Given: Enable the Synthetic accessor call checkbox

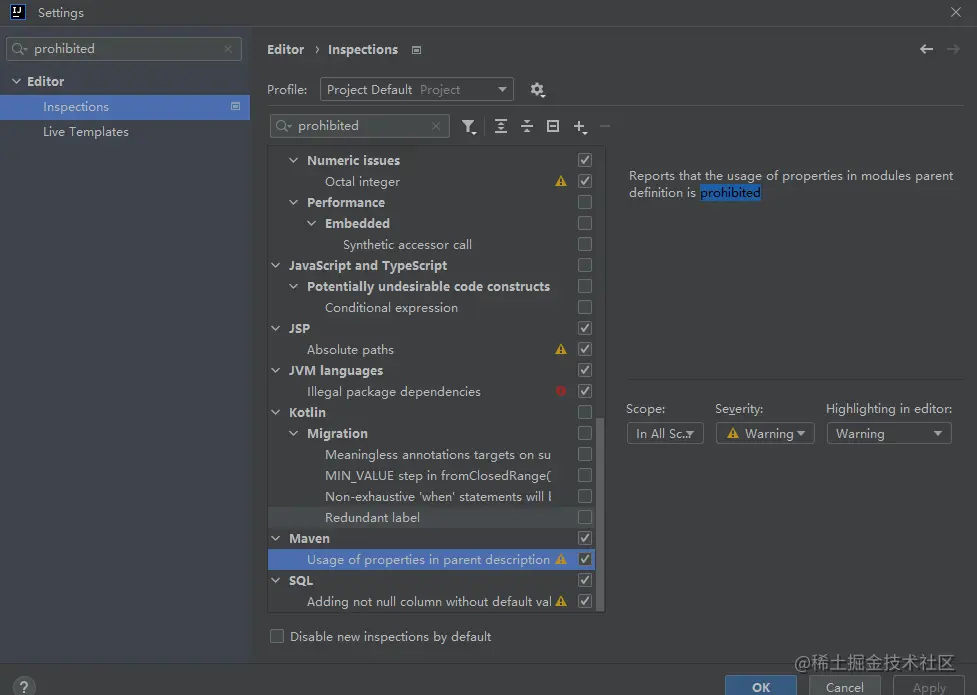Looking at the screenshot, I should point(584,244).
